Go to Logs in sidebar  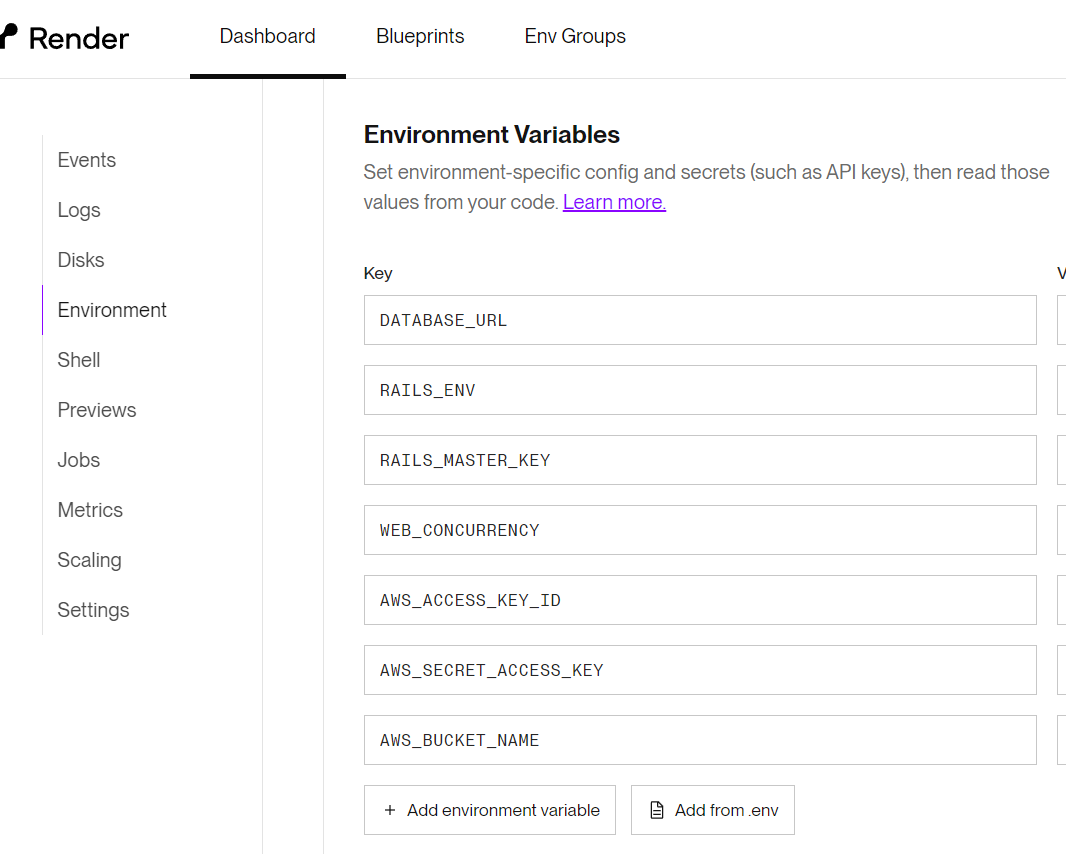coord(79,210)
